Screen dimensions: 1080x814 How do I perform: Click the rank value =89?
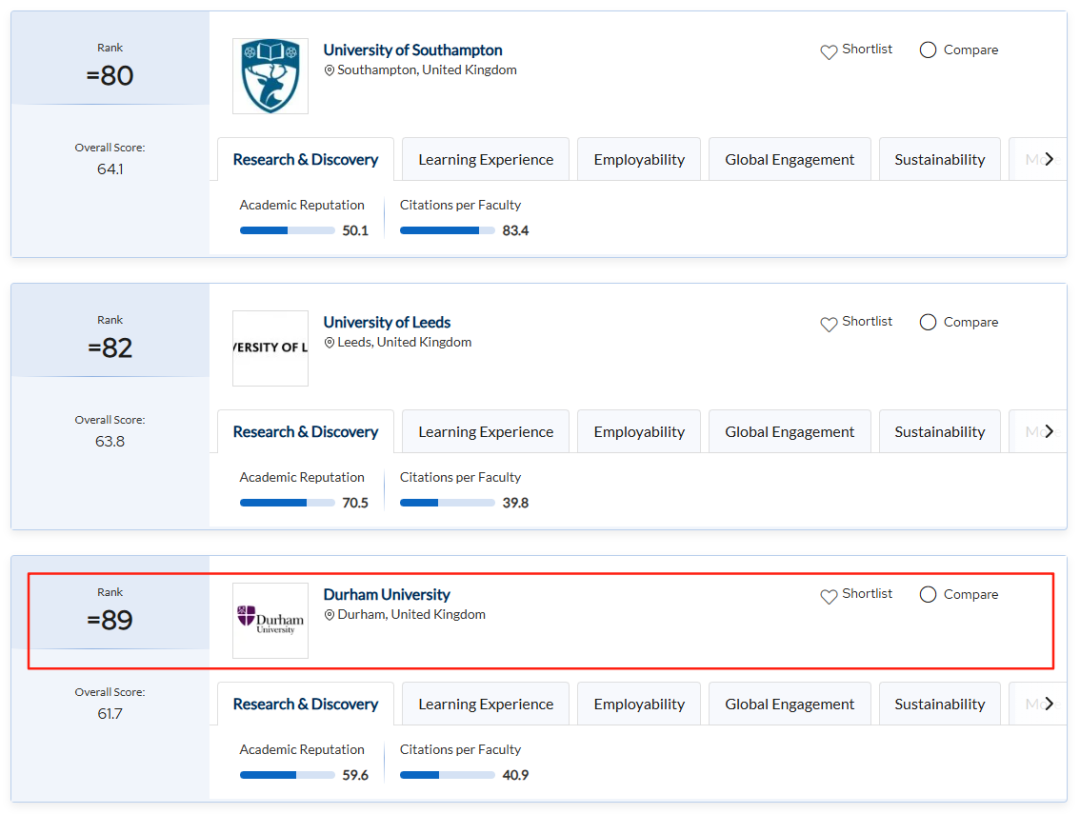pyautogui.click(x=110, y=619)
